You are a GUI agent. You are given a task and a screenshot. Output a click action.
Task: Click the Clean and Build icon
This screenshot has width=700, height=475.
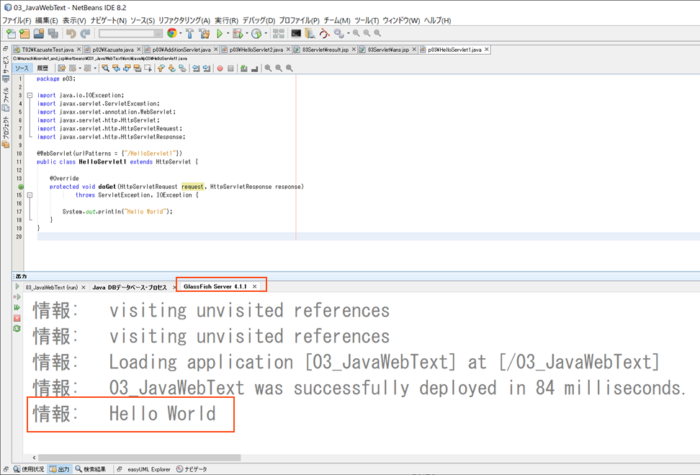click(204, 33)
